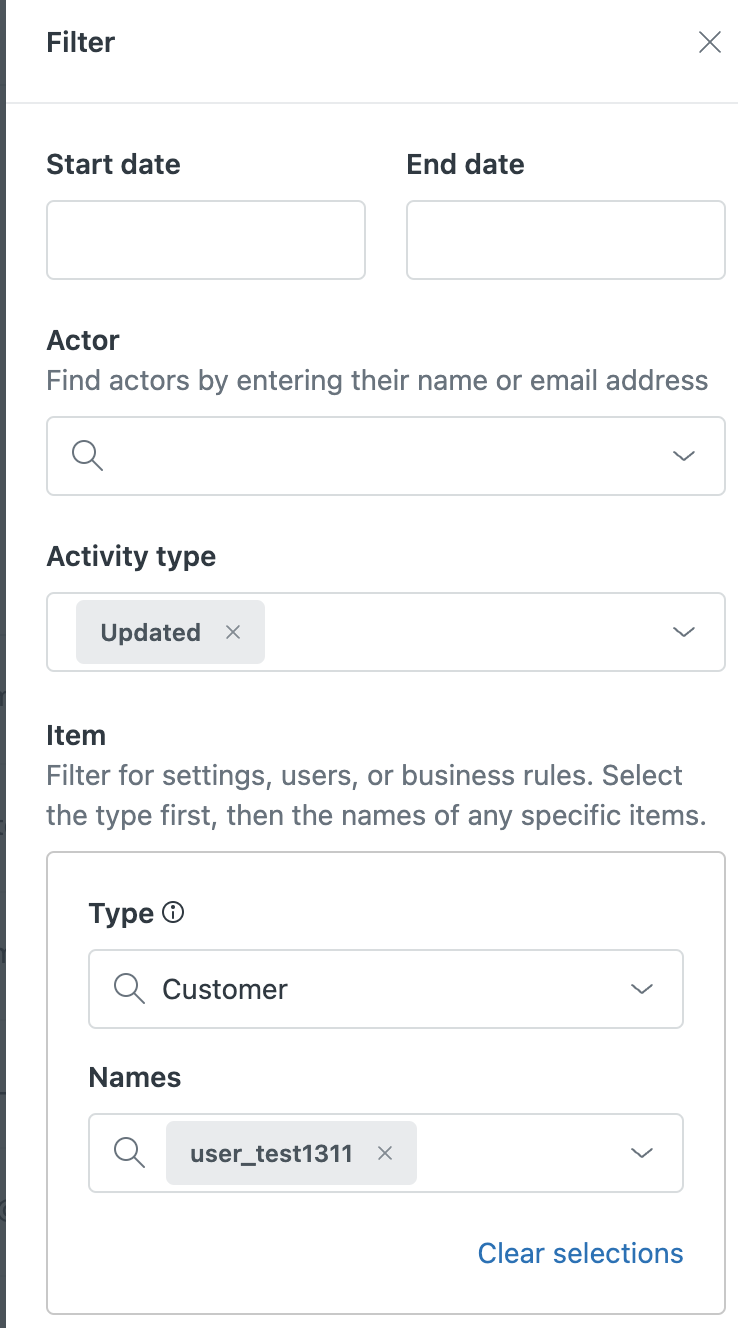Close the Filter panel

[709, 42]
